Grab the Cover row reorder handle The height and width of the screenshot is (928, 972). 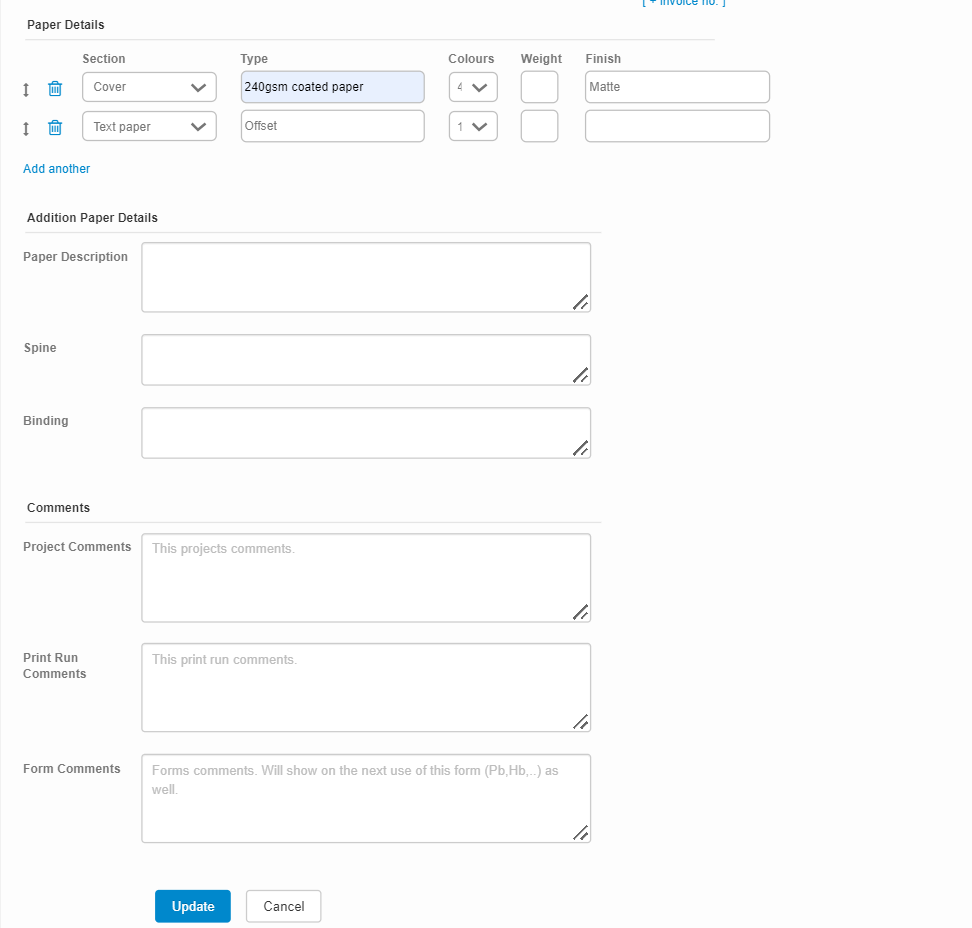pyautogui.click(x=26, y=90)
